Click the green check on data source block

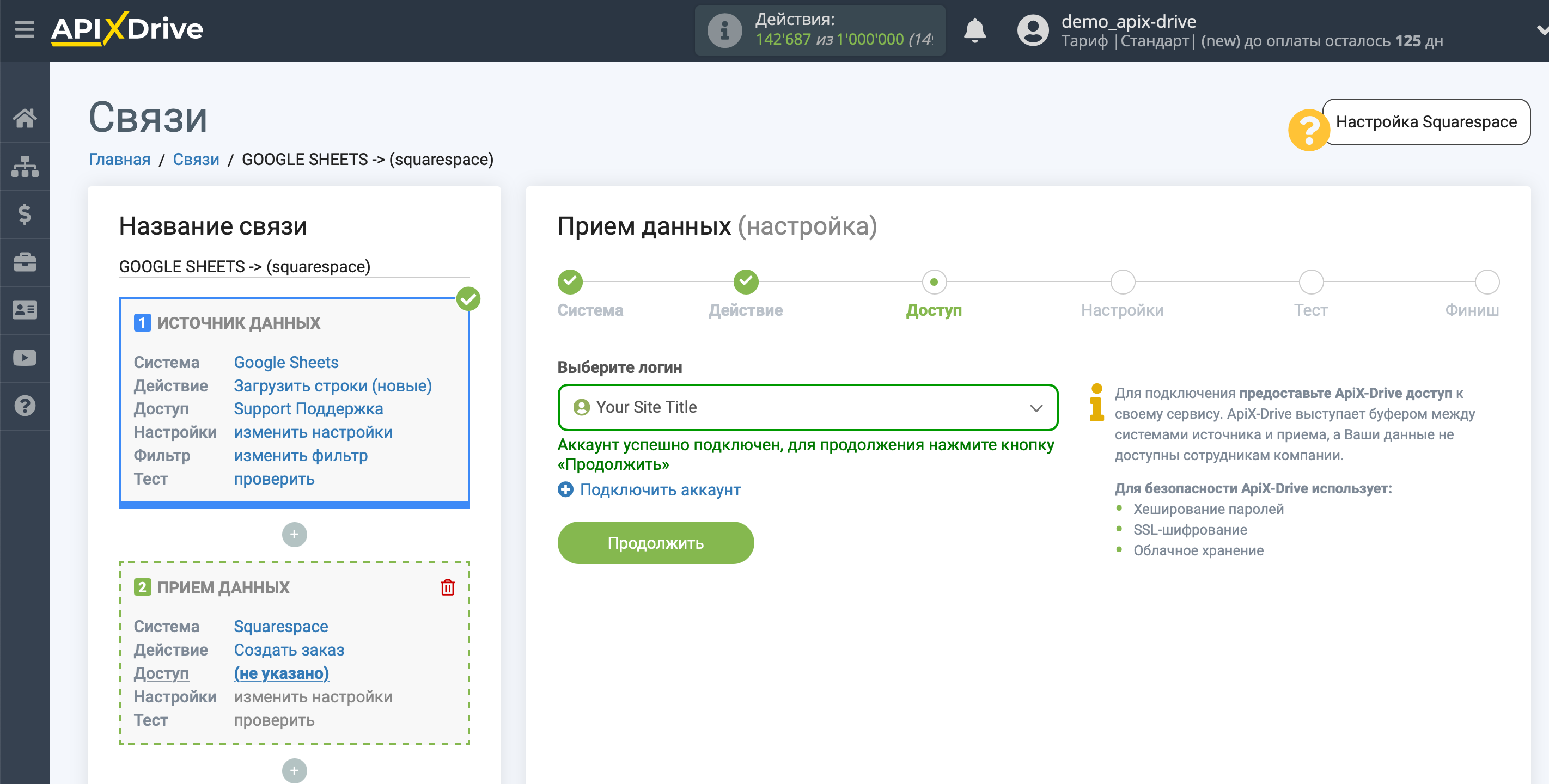click(x=468, y=299)
